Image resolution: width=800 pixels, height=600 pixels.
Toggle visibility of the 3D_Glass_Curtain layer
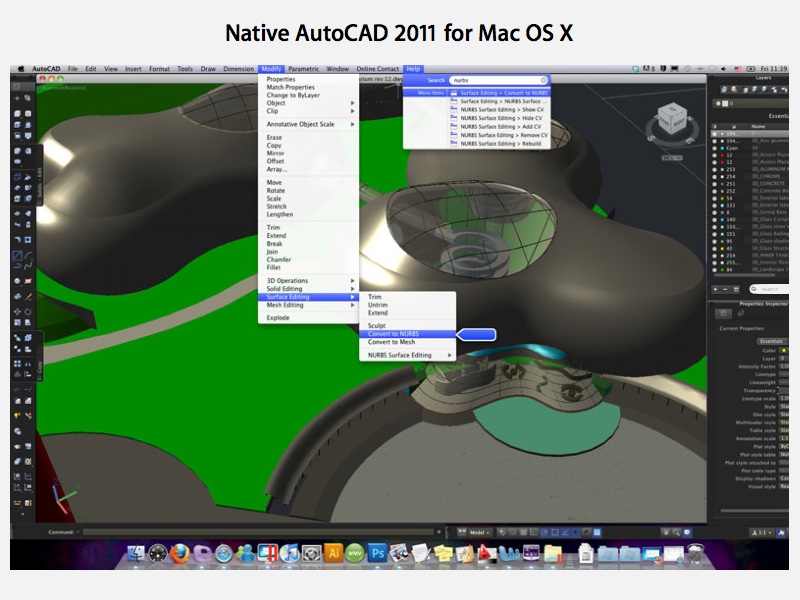[715, 220]
